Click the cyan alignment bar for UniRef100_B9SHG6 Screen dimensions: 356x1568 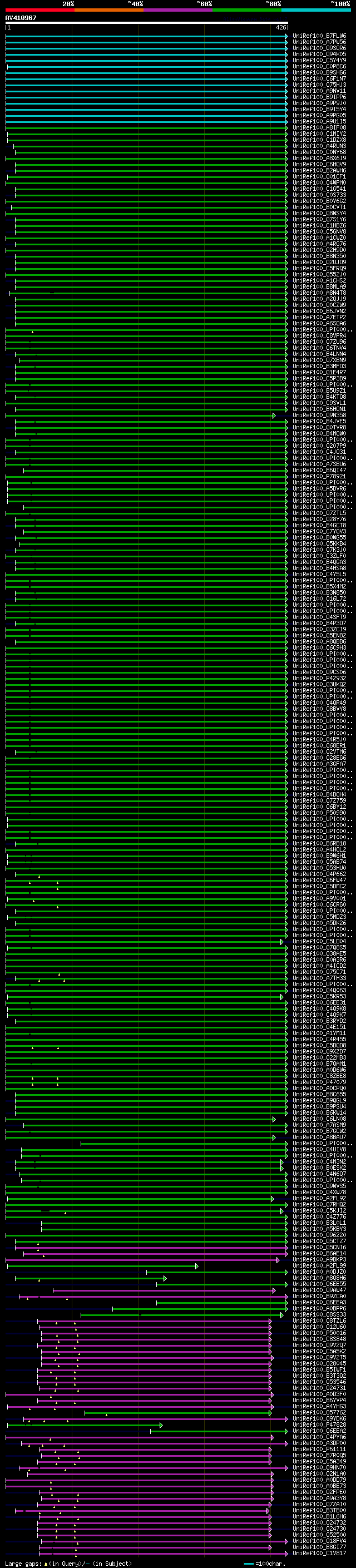click(146, 72)
